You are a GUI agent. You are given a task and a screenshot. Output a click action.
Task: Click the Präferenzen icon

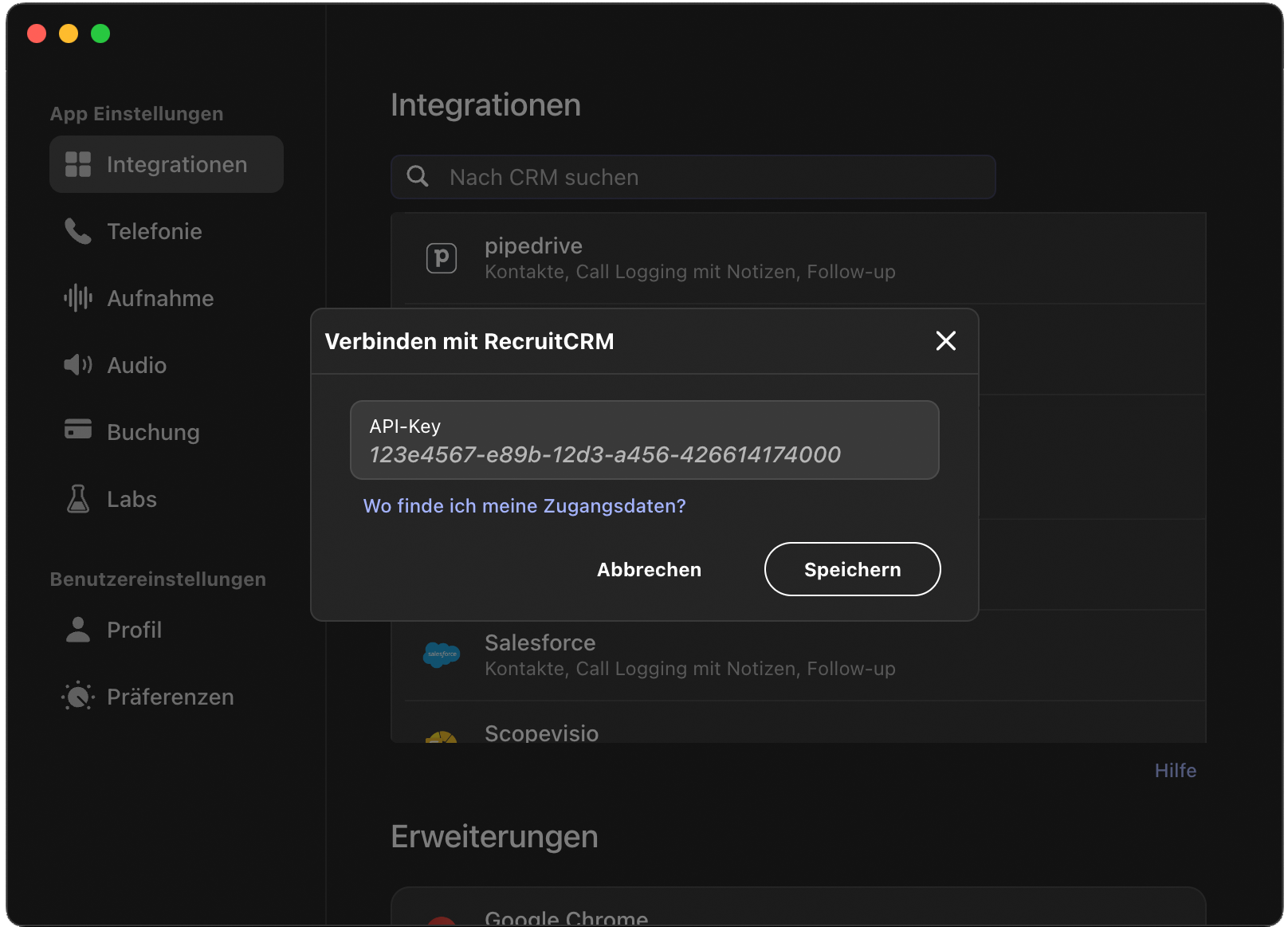click(x=78, y=697)
